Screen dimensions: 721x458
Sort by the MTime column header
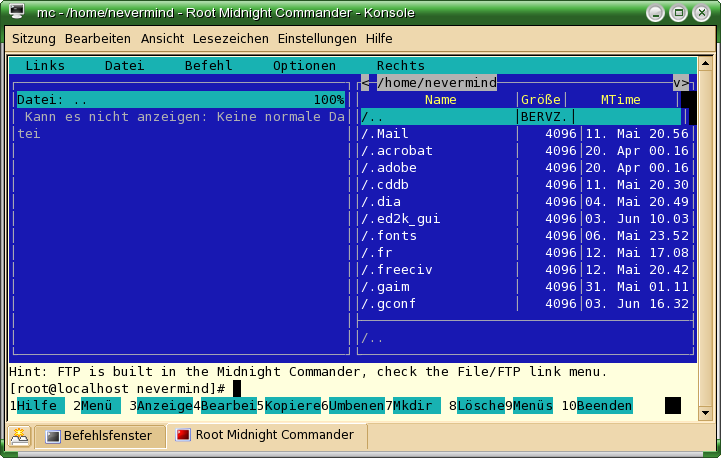(x=620, y=100)
